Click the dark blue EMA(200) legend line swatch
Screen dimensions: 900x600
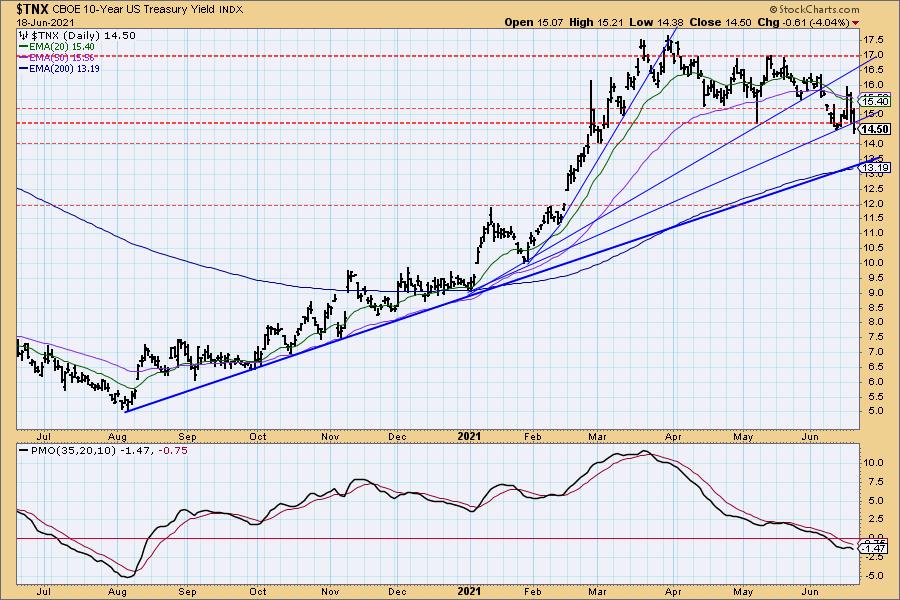tap(24, 68)
